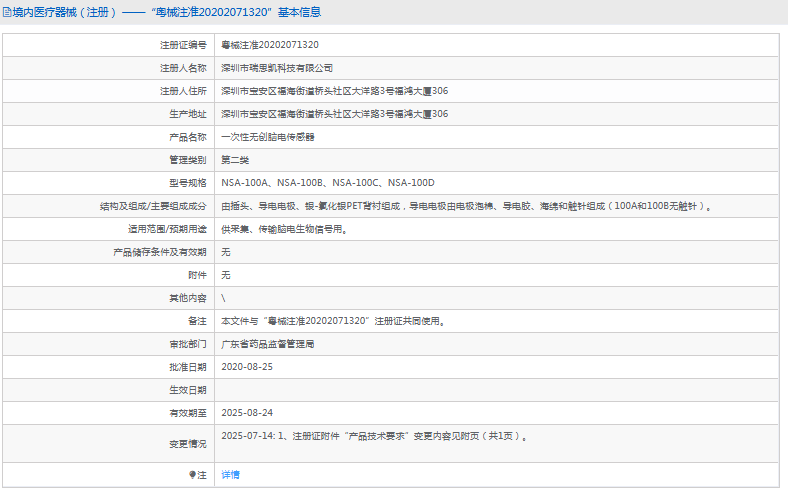Click the 管理类别 label

(187, 160)
